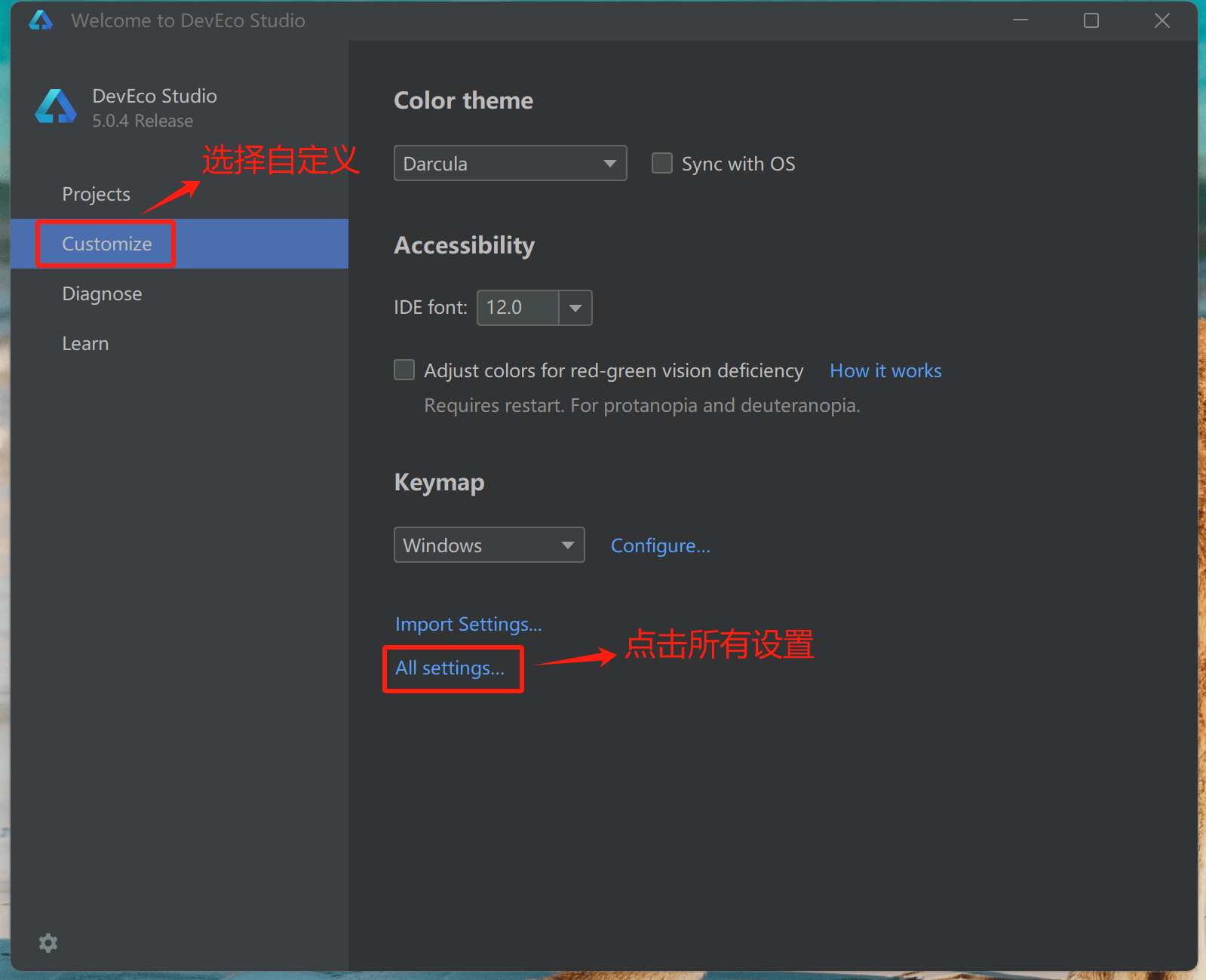Click the 'DevEco Studio' name in sidebar
The image size is (1206, 980).
pyautogui.click(x=155, y=96)
